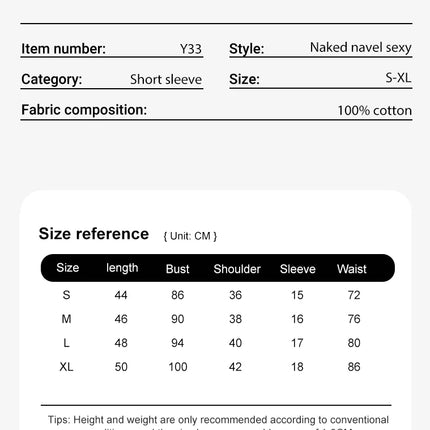
Task: Select the Waist column header
Action: click(x=352, y=269)
